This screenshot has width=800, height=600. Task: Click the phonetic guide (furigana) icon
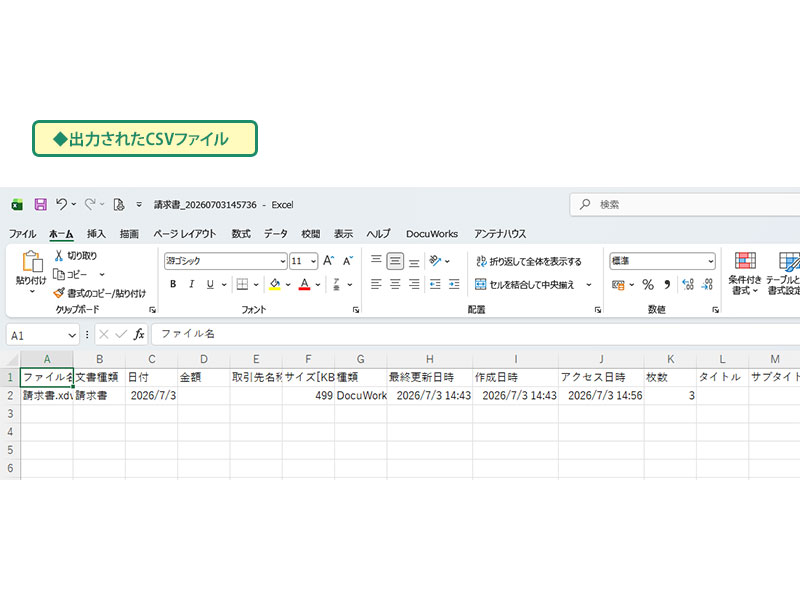(x=337, y=284)
